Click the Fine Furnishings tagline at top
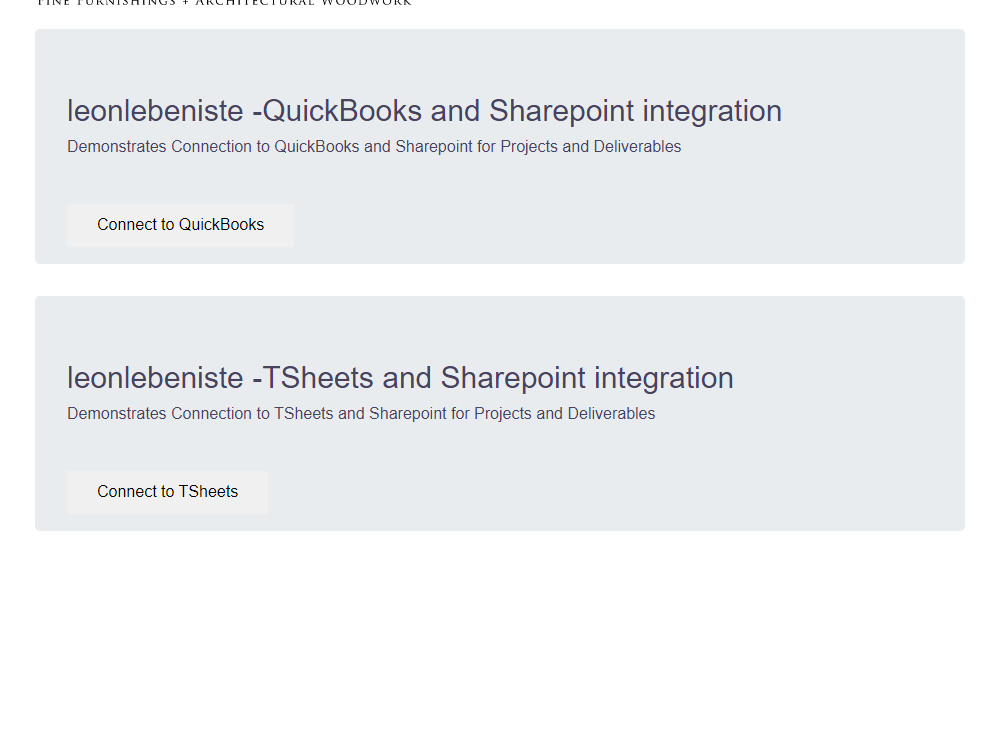Viewport: 1000px width, 750px height. (224, 3)
